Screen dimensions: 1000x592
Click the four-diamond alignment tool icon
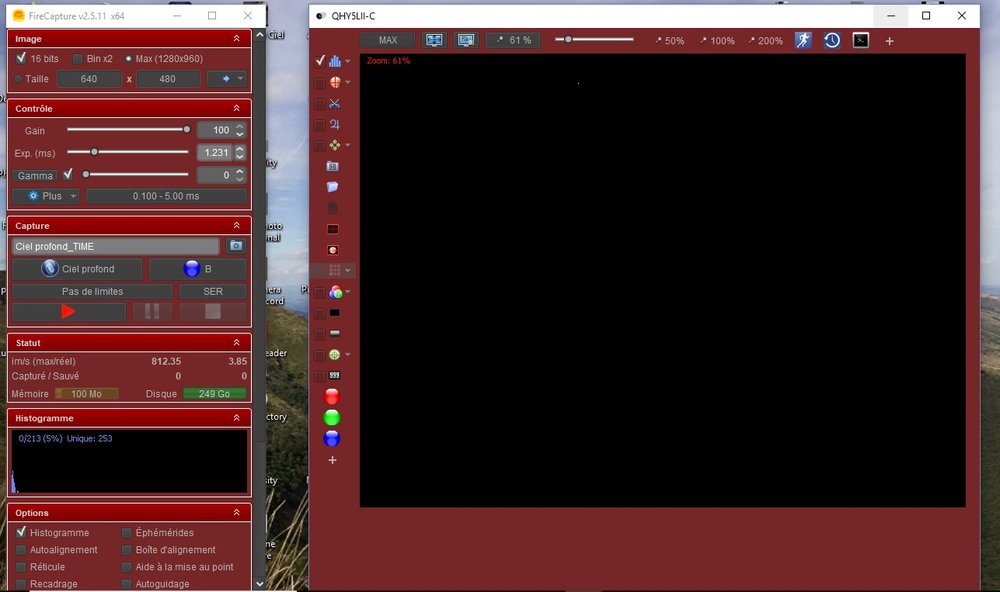335,145
